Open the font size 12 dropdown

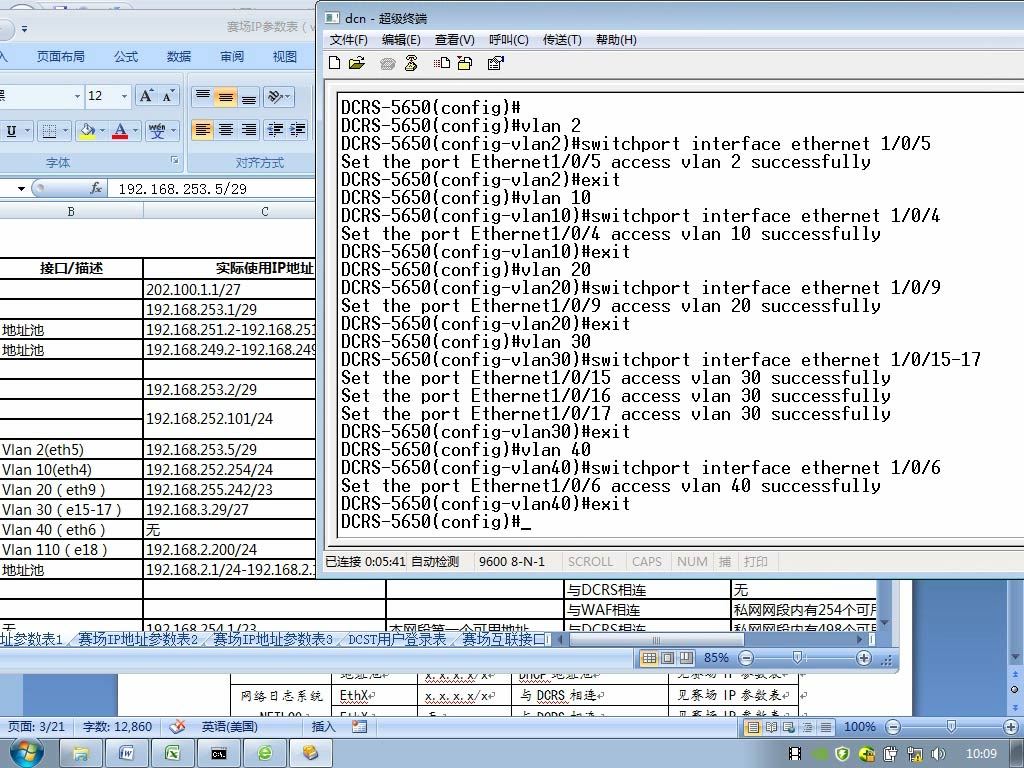(x=124, y=96)
